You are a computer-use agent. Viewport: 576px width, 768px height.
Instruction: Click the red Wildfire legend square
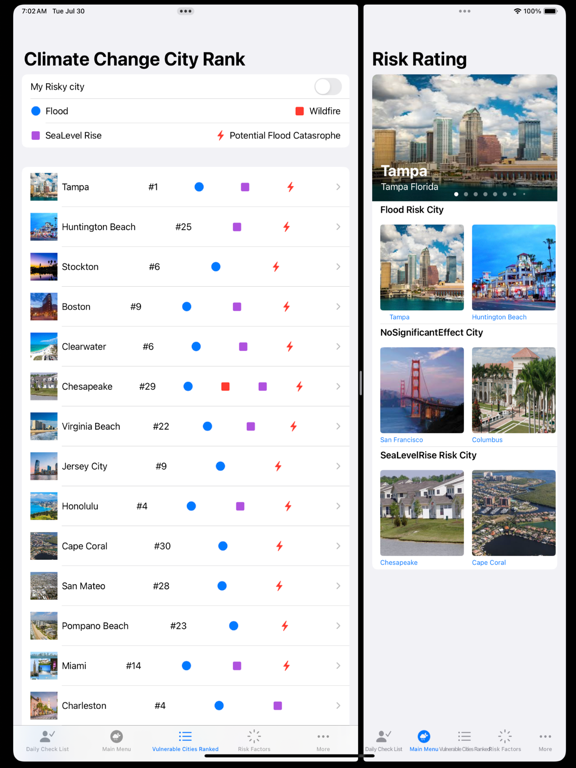pos(300,111)
